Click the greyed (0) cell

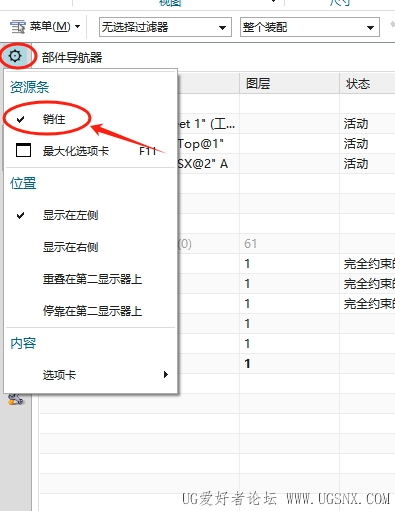185,244
